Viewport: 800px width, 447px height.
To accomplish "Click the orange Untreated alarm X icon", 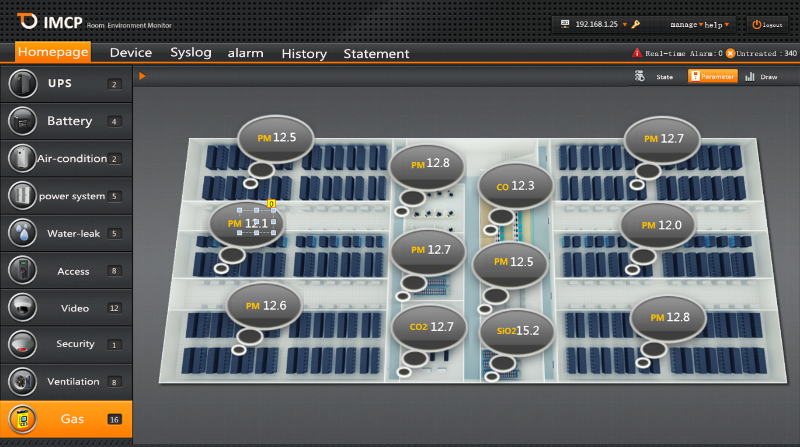I will 730,53.
